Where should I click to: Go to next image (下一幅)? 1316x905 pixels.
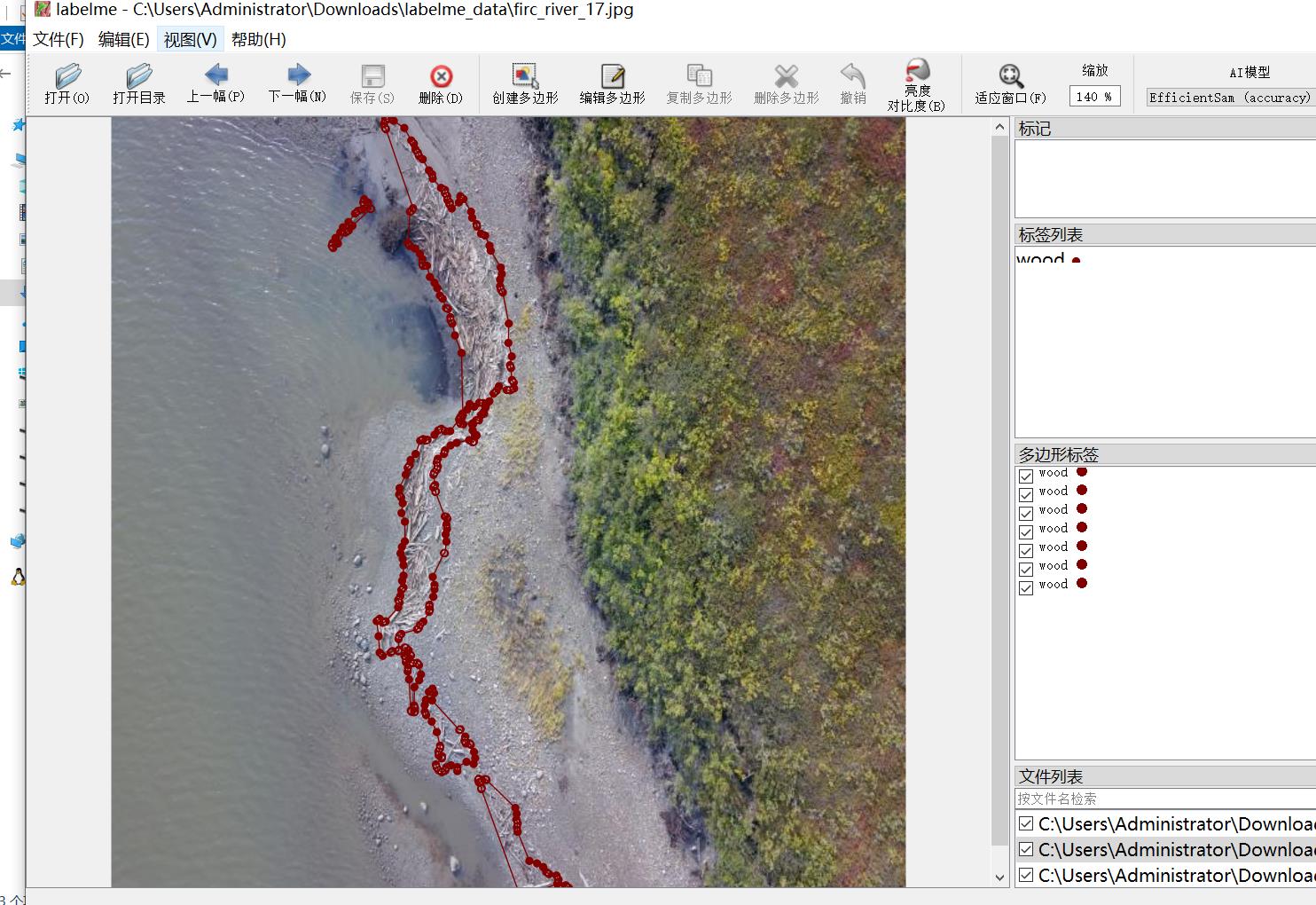coord(298,76)
